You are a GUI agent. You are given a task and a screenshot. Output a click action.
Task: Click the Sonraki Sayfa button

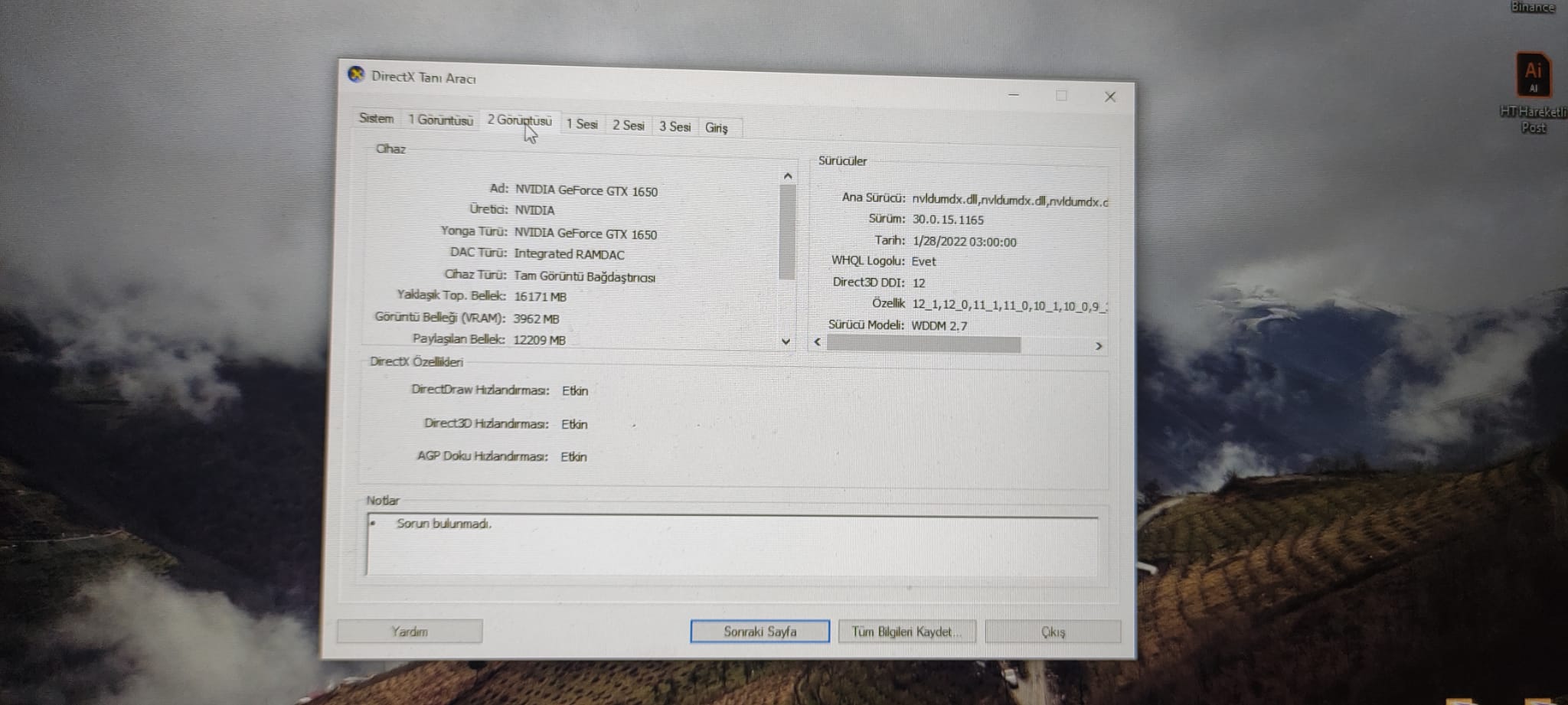pyautogui.click(x=759, y=632)
